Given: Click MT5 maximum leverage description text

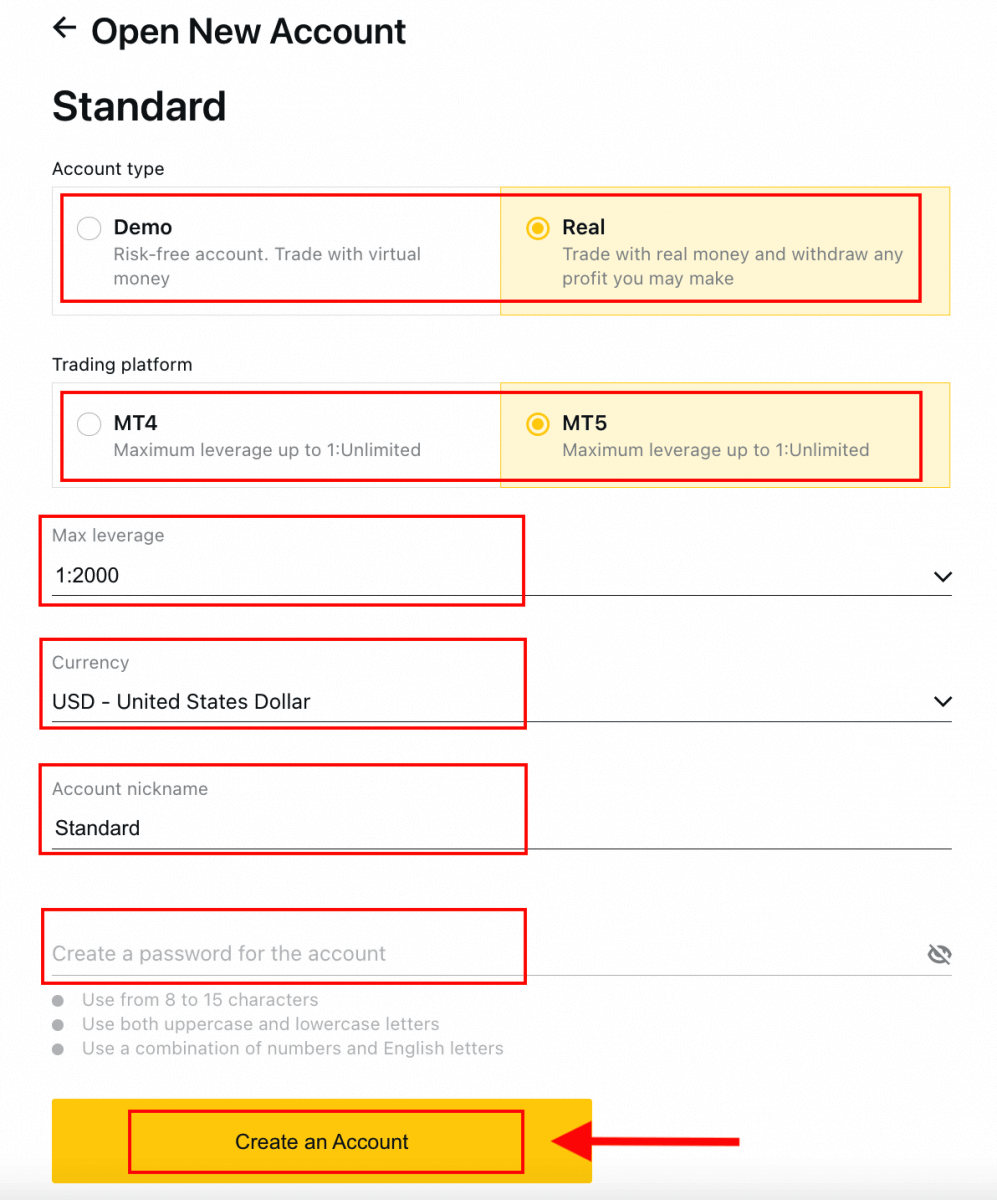Looking at the screenshot, I should pyautogui.click(x=715, y=450).
